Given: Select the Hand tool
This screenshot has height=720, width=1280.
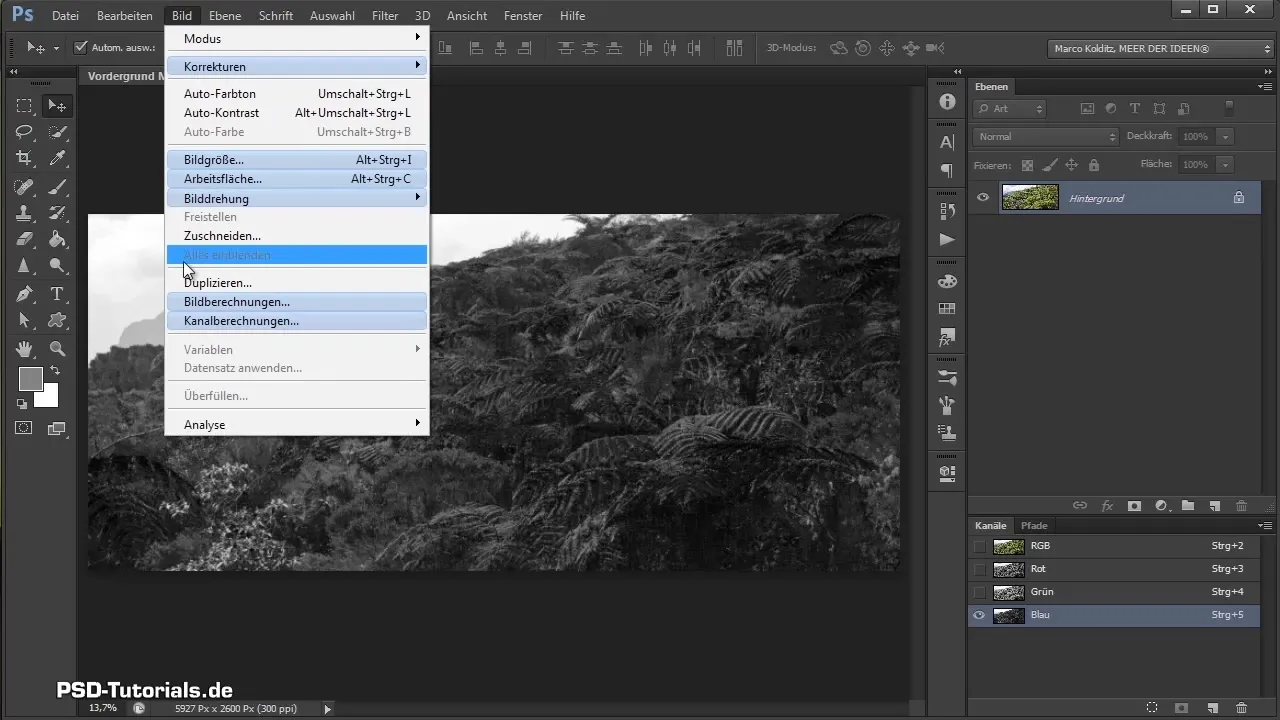Looking at the screenshot, I should [x=24, y=348].
